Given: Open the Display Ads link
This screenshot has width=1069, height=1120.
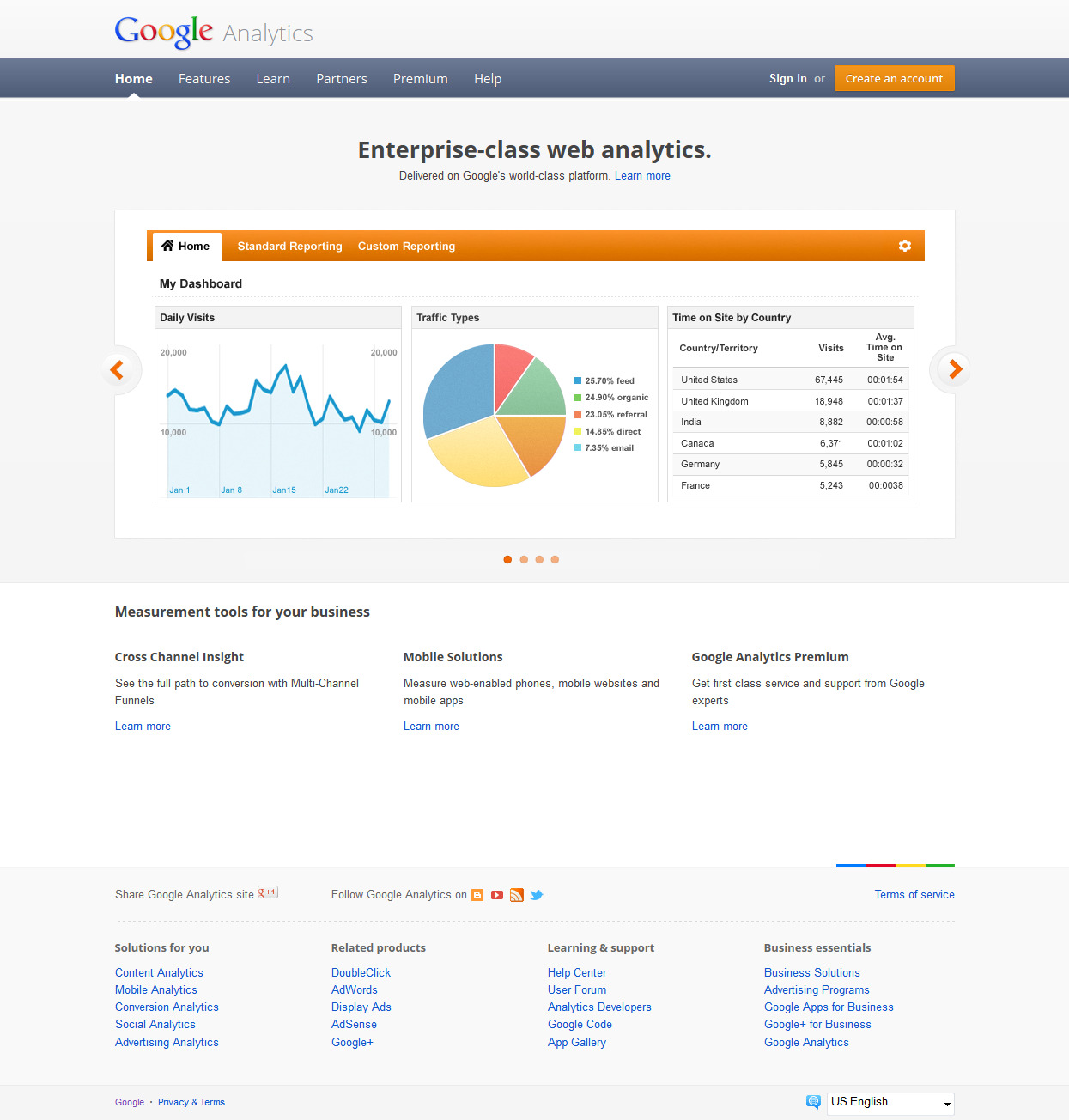Looking at the screenshot, I should click(x=361, y=1007).
